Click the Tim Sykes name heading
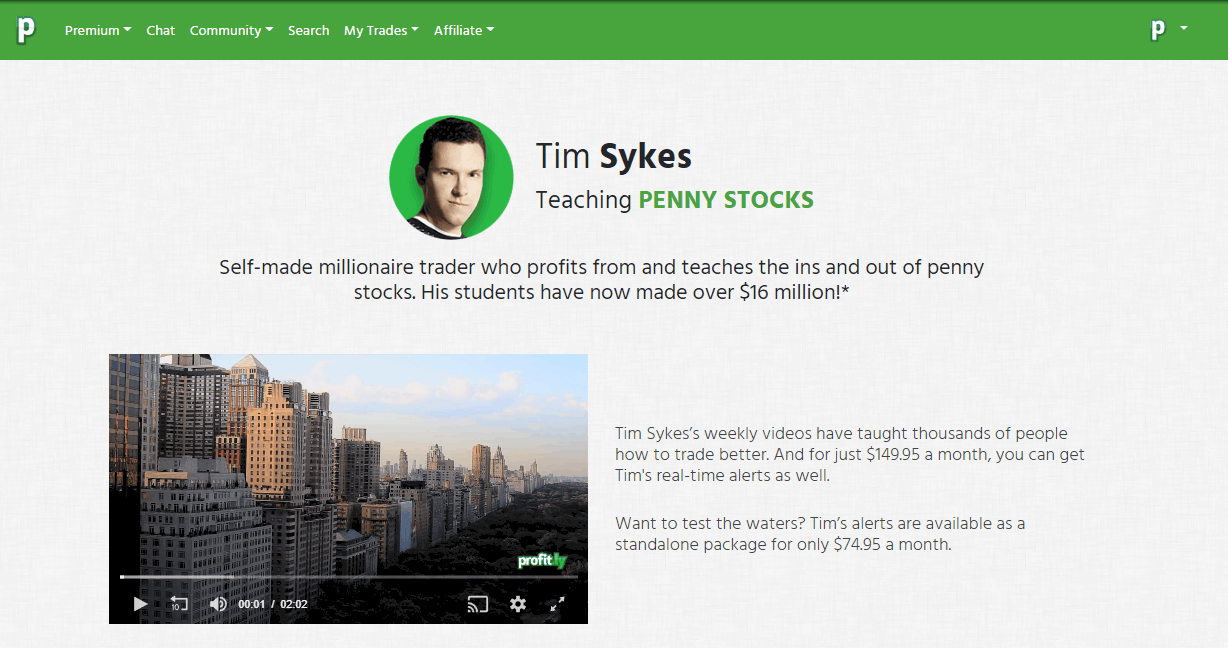The image size is (1228, 648). (x=614, y=156)
